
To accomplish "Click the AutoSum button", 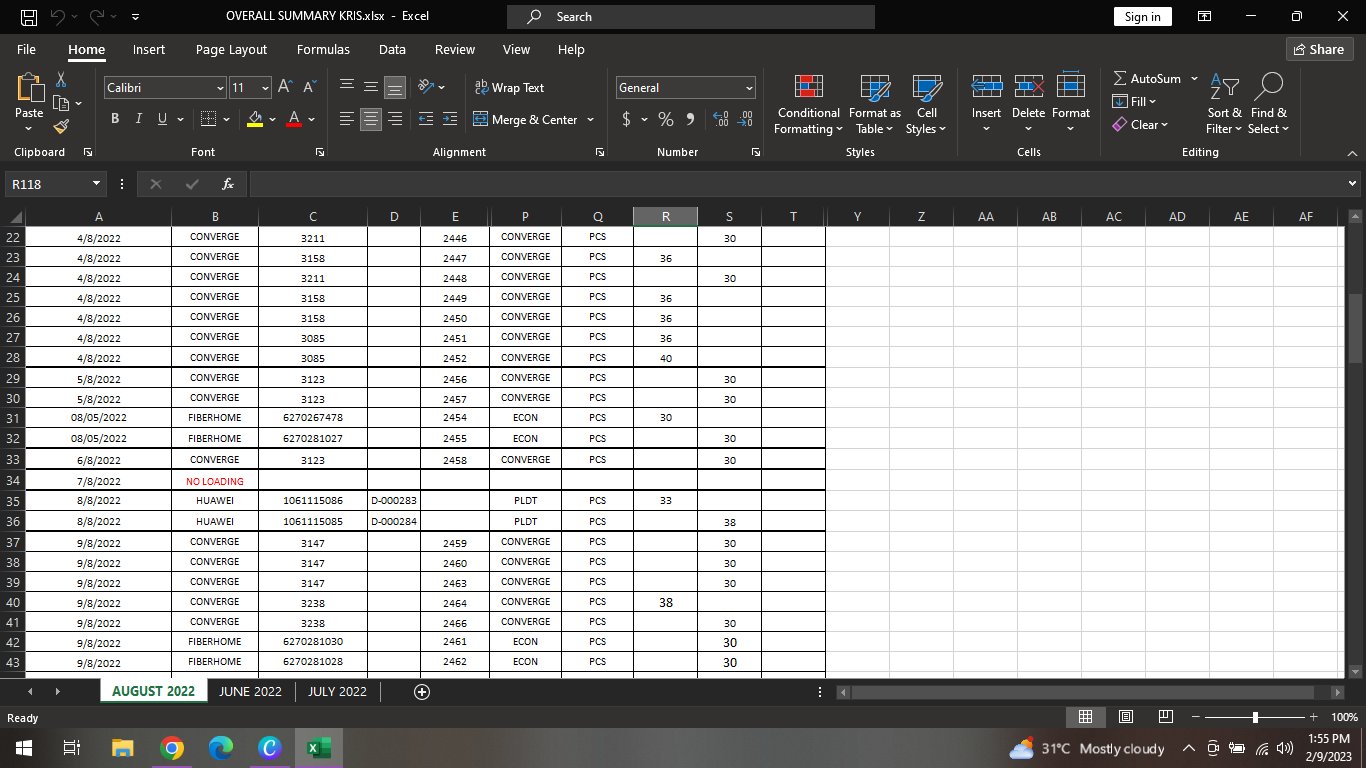I will 1147,78.
